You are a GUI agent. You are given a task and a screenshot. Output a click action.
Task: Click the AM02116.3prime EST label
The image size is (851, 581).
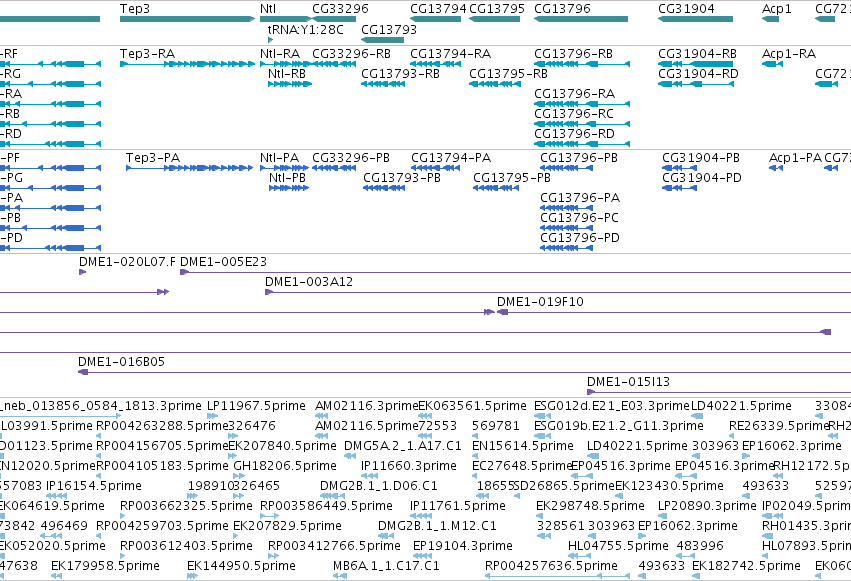click(367, 406)
